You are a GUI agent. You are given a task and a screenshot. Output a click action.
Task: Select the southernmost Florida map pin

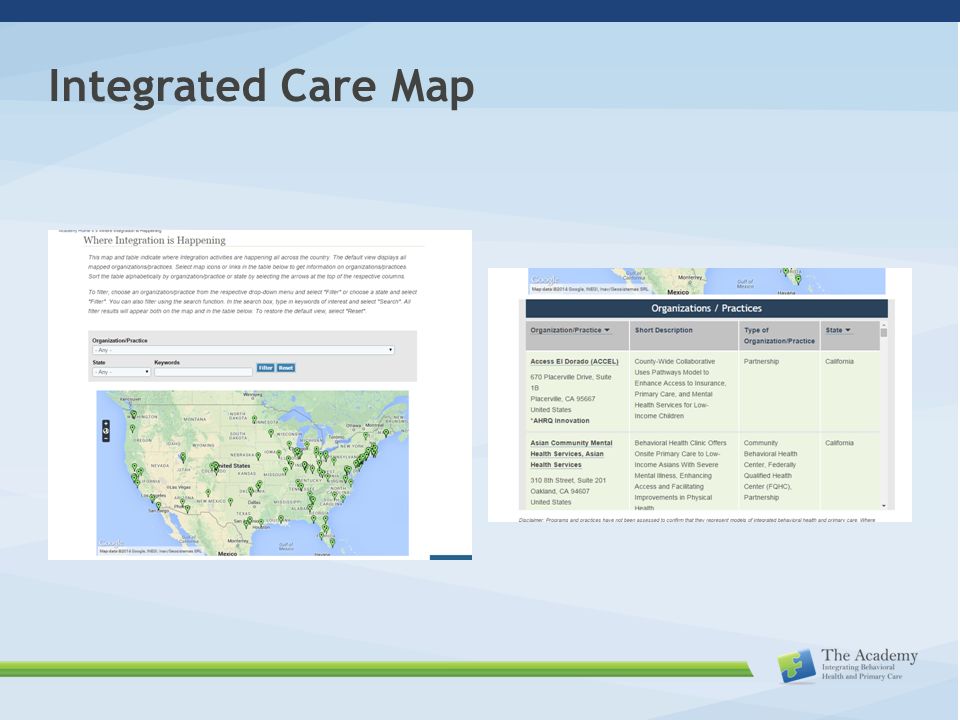[x=332, y=541]
